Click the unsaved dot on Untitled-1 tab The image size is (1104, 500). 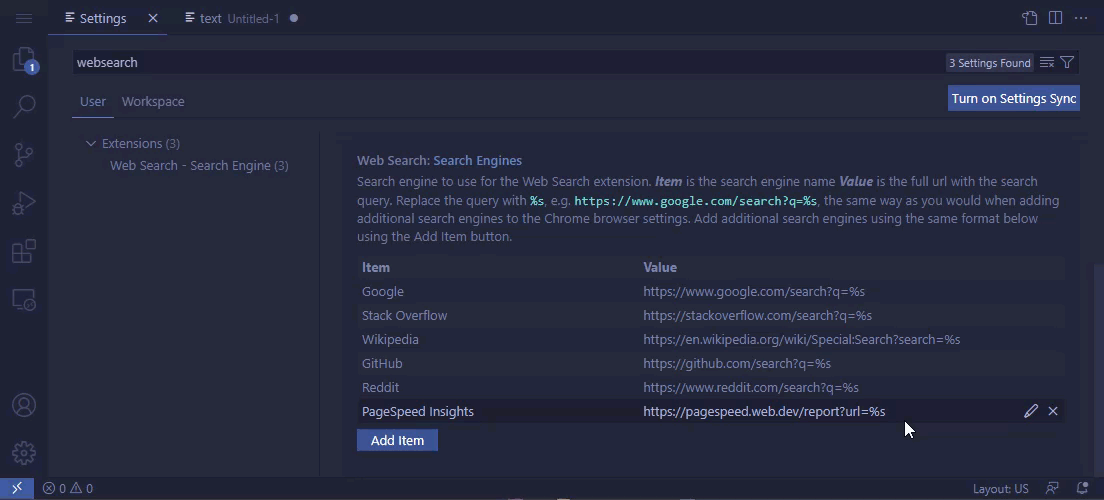[294, 18]
